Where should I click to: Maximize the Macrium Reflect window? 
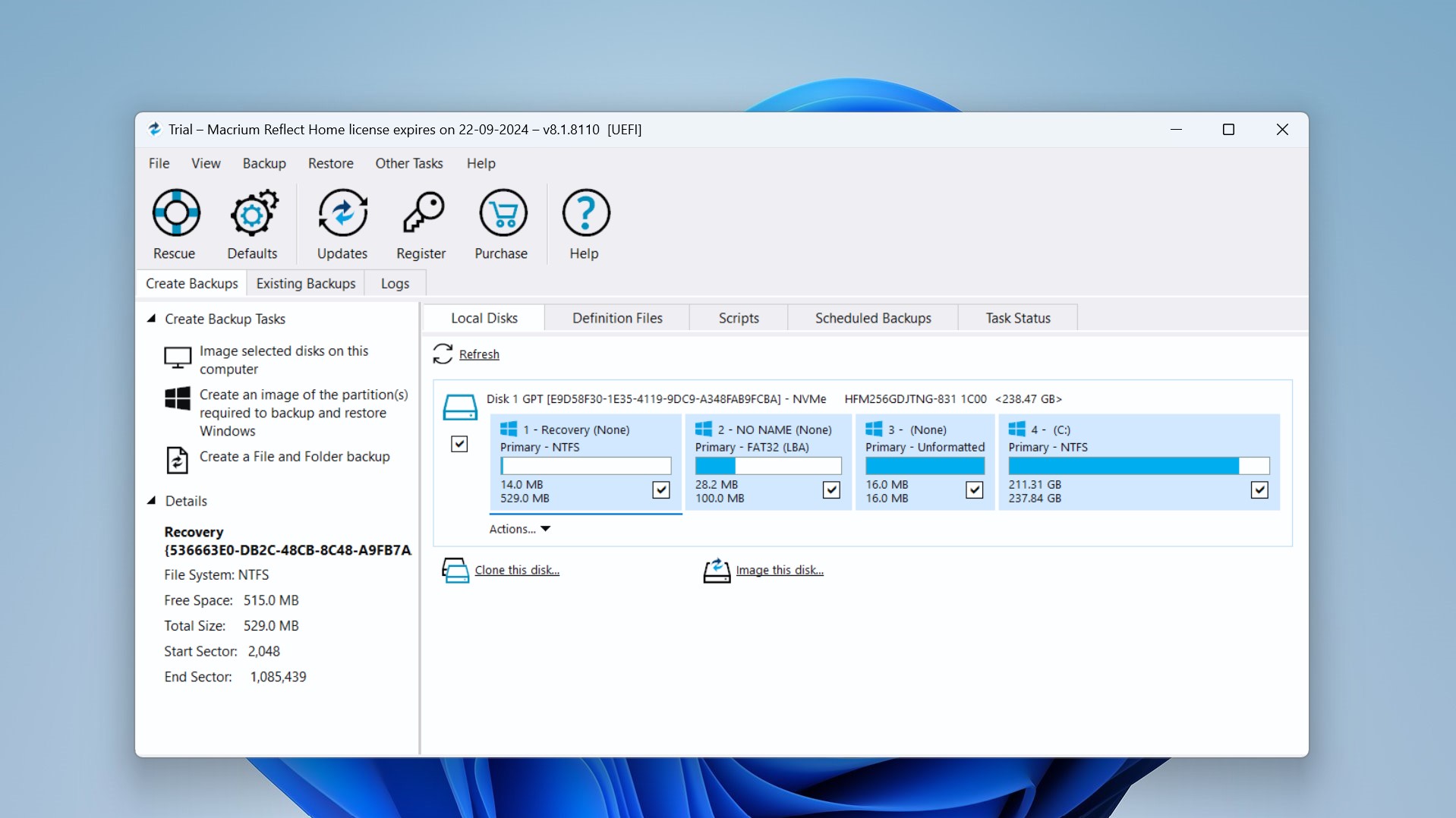pos(1228,130)
